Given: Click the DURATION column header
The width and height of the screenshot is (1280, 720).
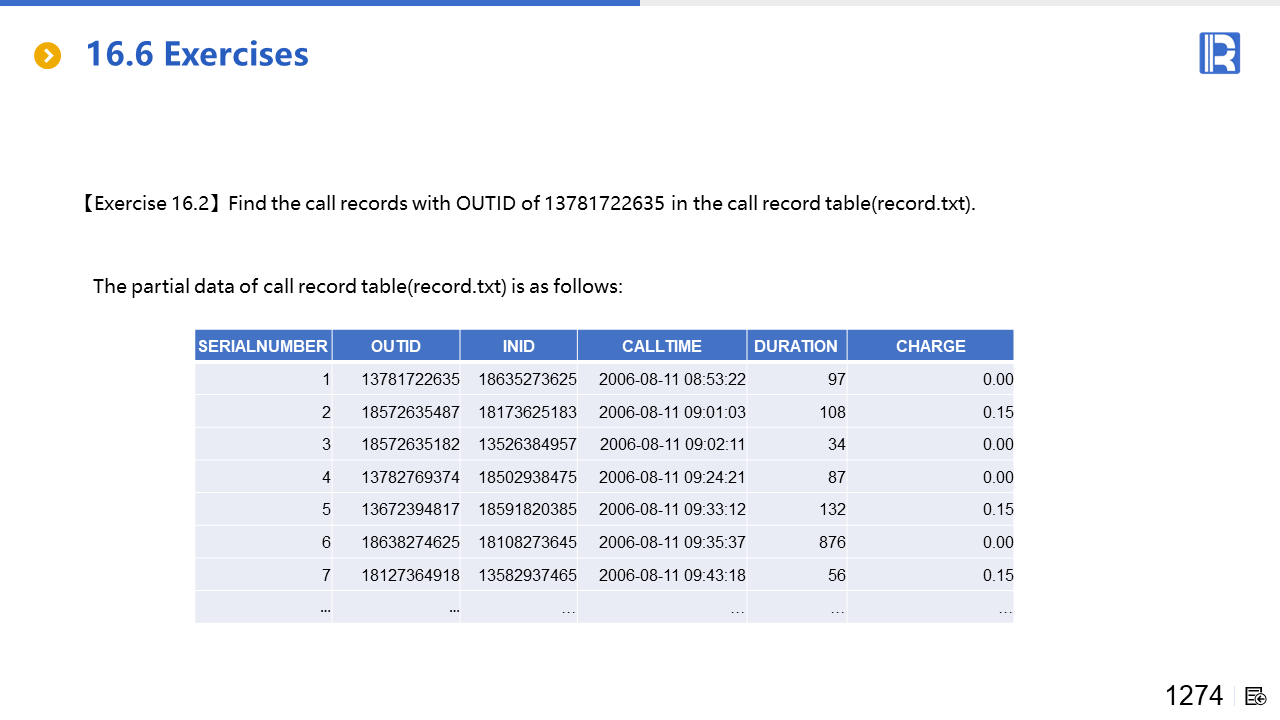Looking at the screenshot, I should click(796, 346).
